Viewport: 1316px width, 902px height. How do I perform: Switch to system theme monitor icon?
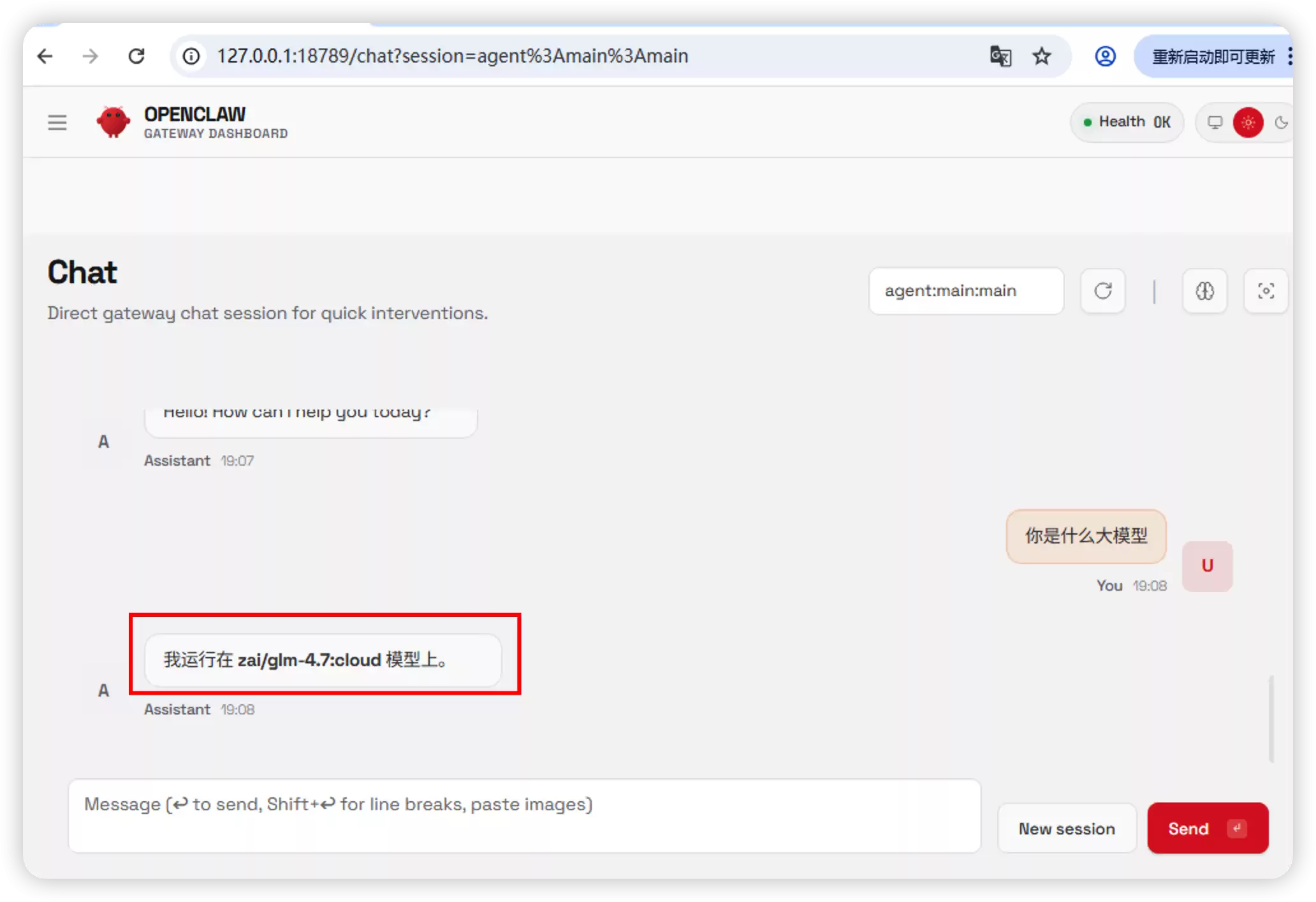click(x=1215, y=122)
